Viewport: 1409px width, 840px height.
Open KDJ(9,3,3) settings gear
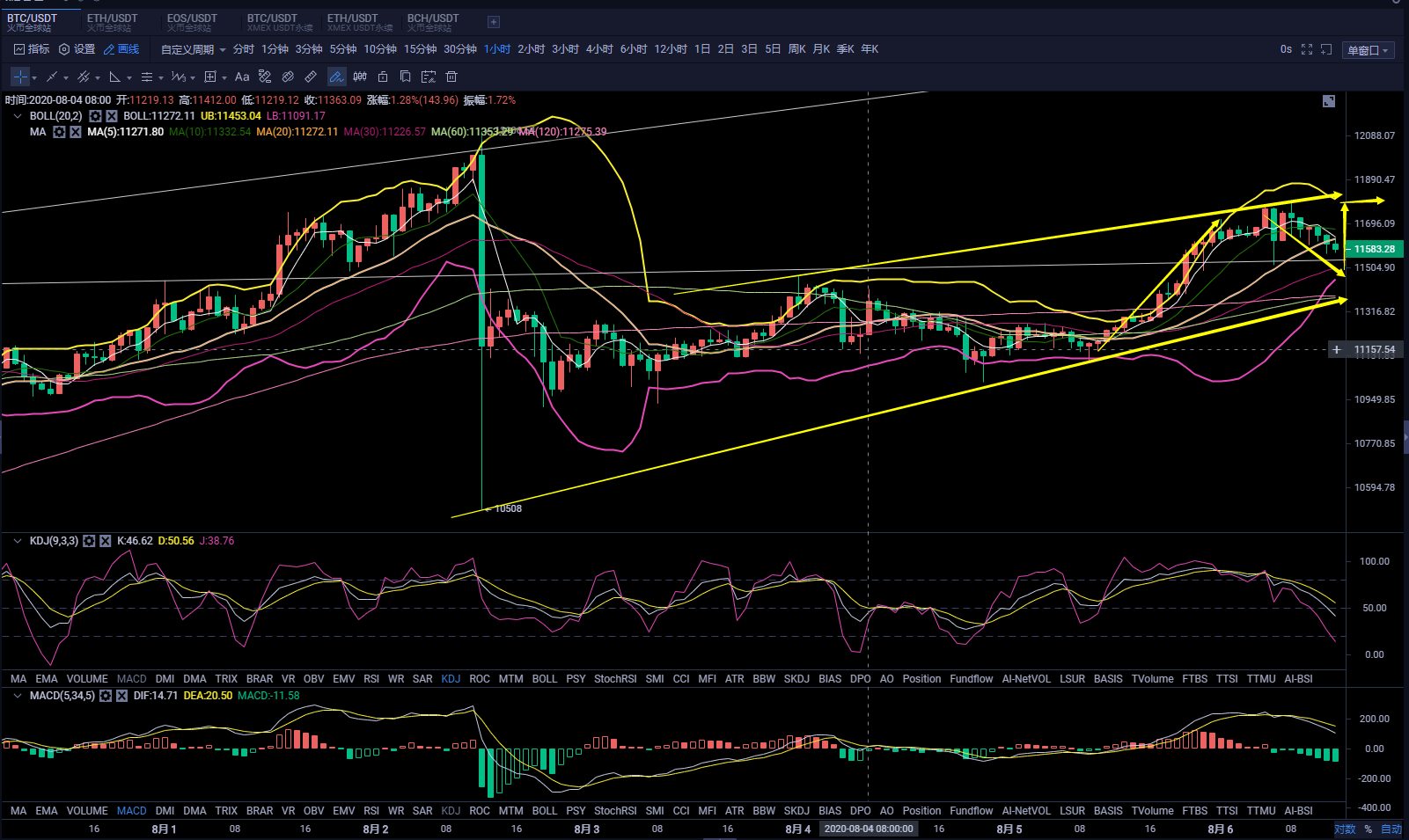pyautogui.click(x=89, y=541)
